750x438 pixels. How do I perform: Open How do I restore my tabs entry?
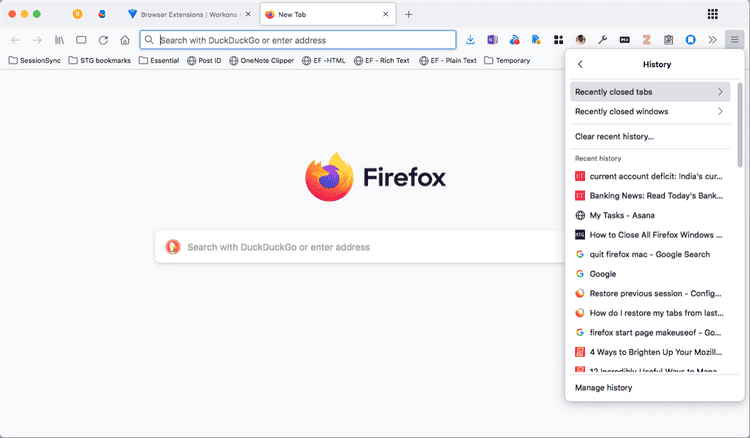click(x=650, y=313)
